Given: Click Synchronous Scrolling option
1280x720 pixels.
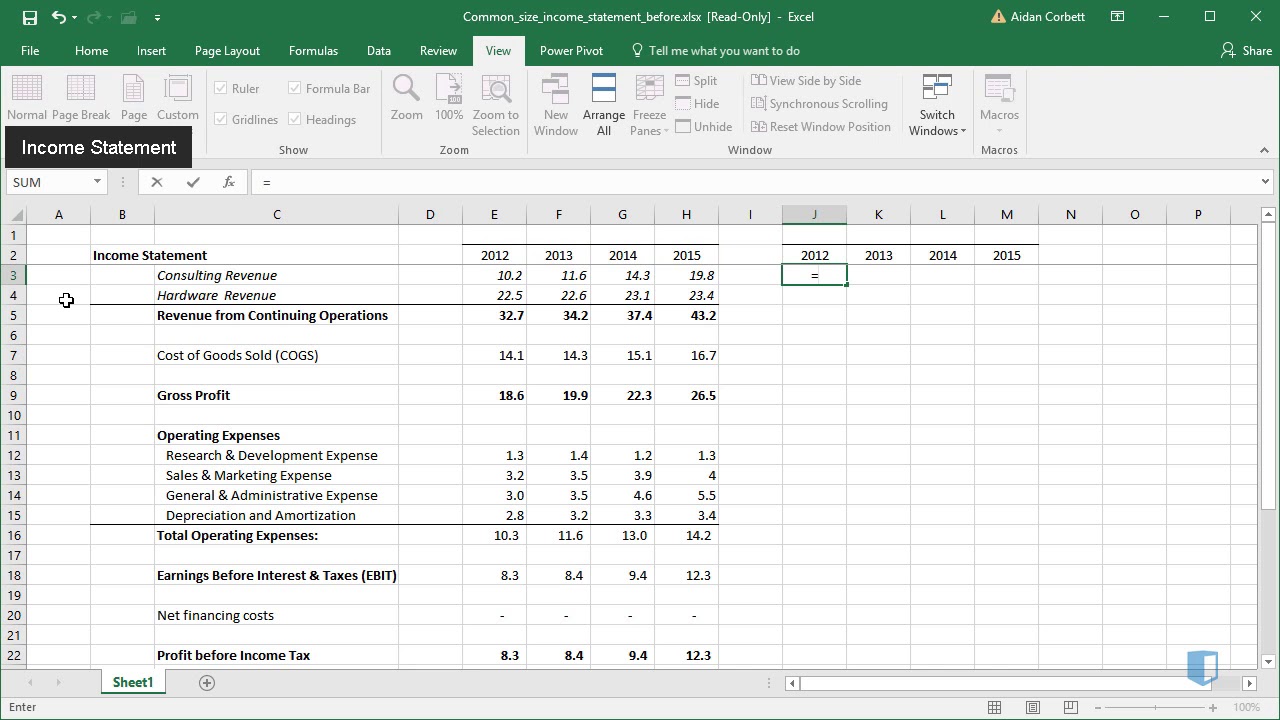Looking at the screenshot, I should click(x=819, y=104).
